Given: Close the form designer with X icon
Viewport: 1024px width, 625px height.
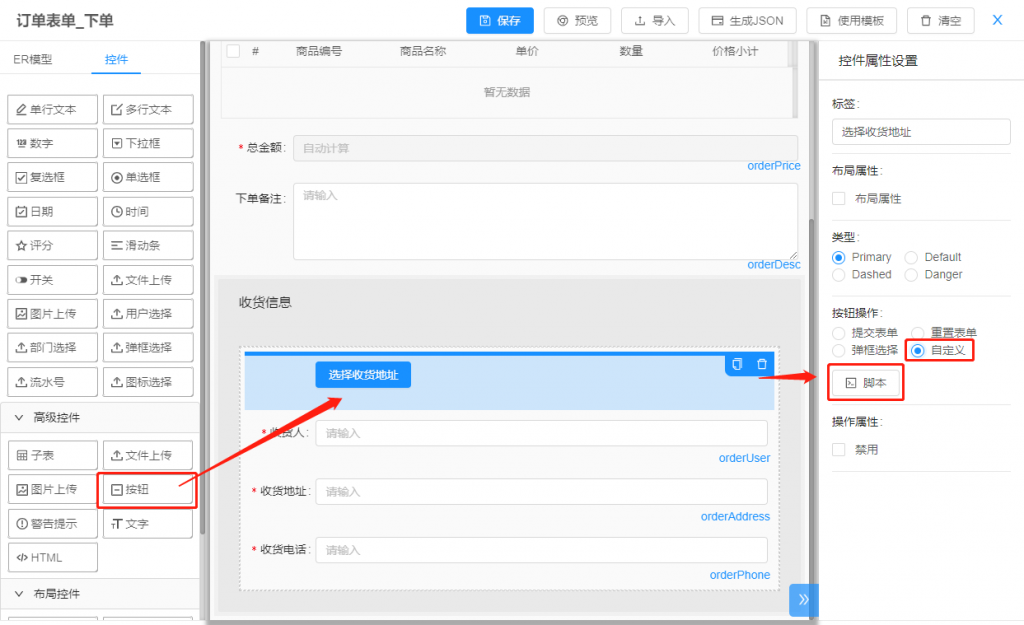Looking at the screenshot, I should (997, 20).
